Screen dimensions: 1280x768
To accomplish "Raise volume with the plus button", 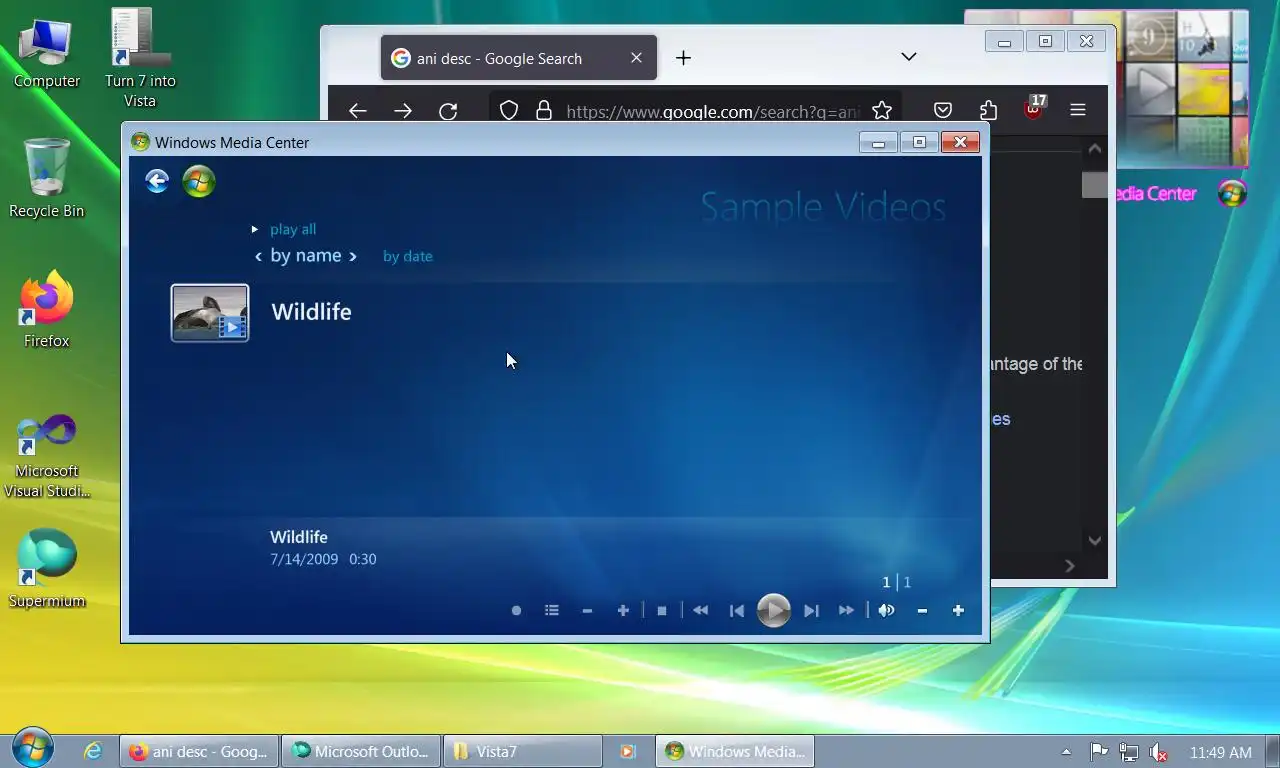I will click(958, 610).
